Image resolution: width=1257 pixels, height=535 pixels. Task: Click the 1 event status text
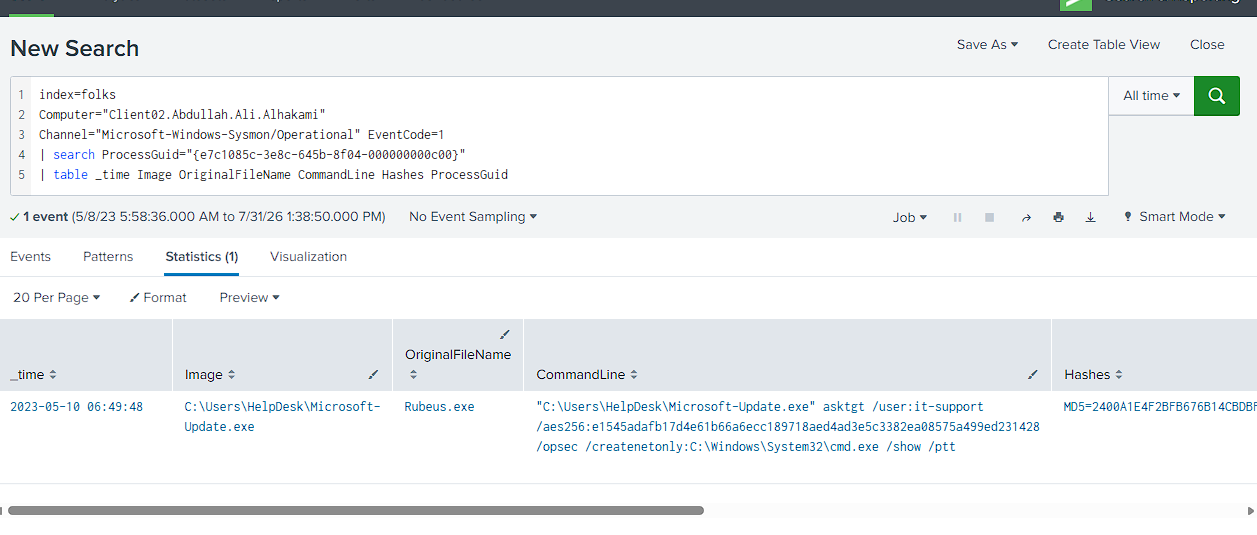(x=197, y=216)
